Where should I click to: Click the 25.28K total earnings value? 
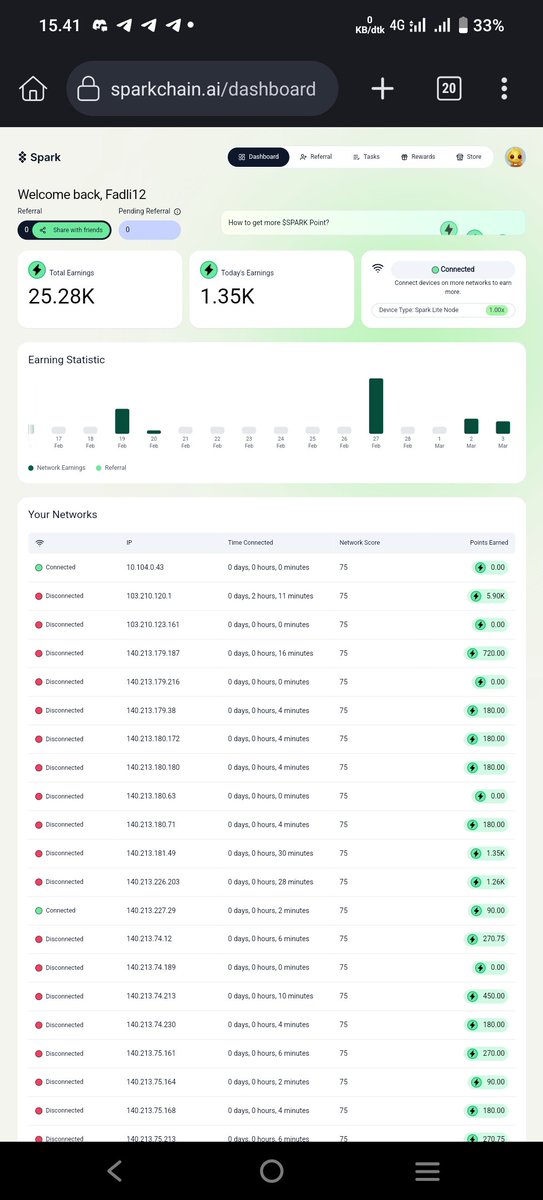tap(61, 296)
